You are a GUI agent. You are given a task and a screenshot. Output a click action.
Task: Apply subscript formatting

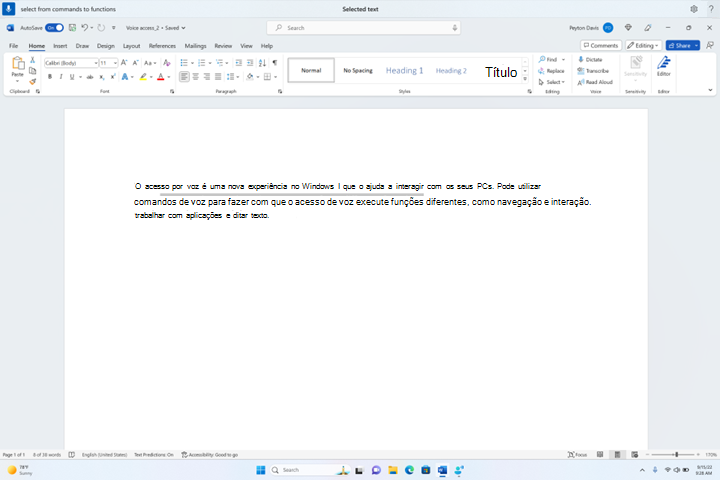coord(101,77)
